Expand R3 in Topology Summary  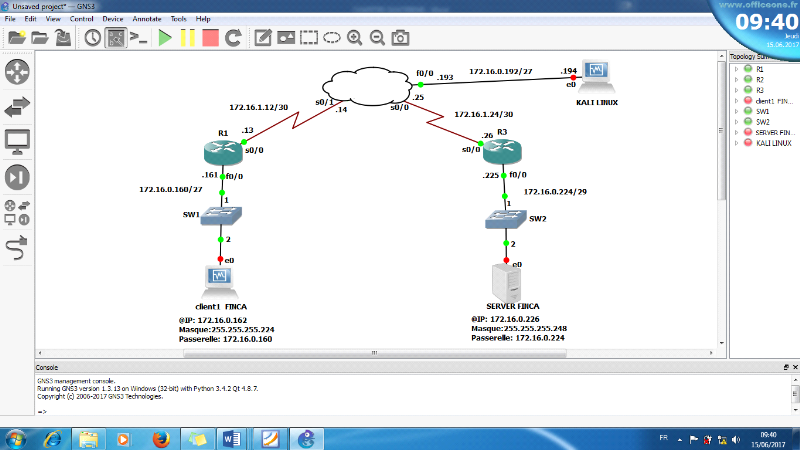click(x=736, y=90)
